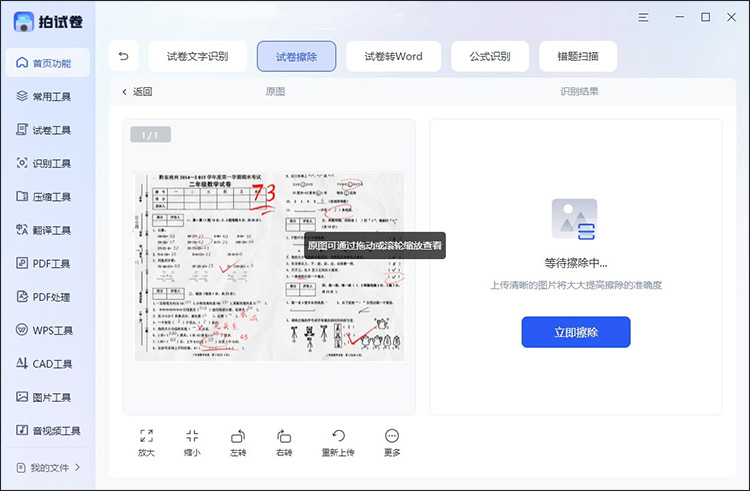Open CAD工具 in the sidebar

pos(44,364)
